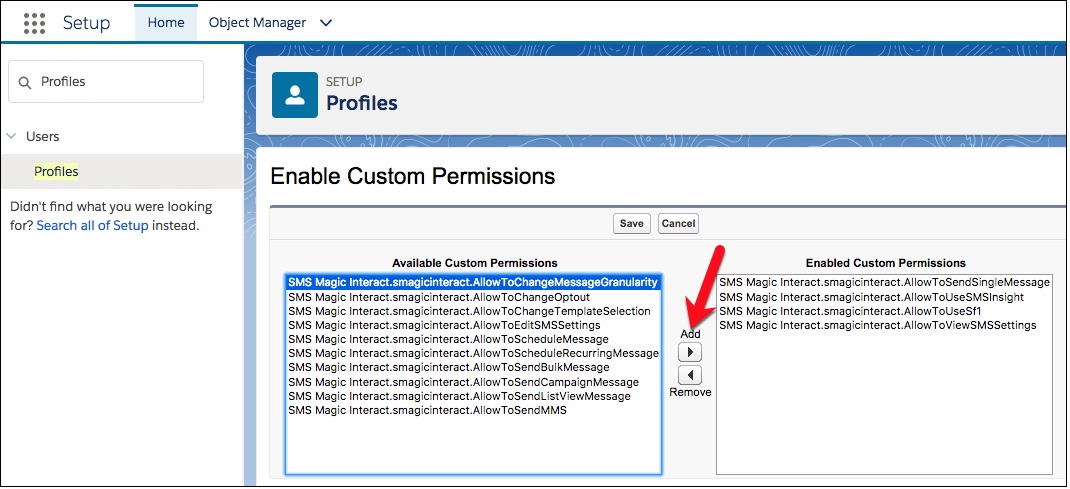Select AllowToUseSMSInsight in Enabled list
Screen dimensions: 1070x489
pos(884,297)
